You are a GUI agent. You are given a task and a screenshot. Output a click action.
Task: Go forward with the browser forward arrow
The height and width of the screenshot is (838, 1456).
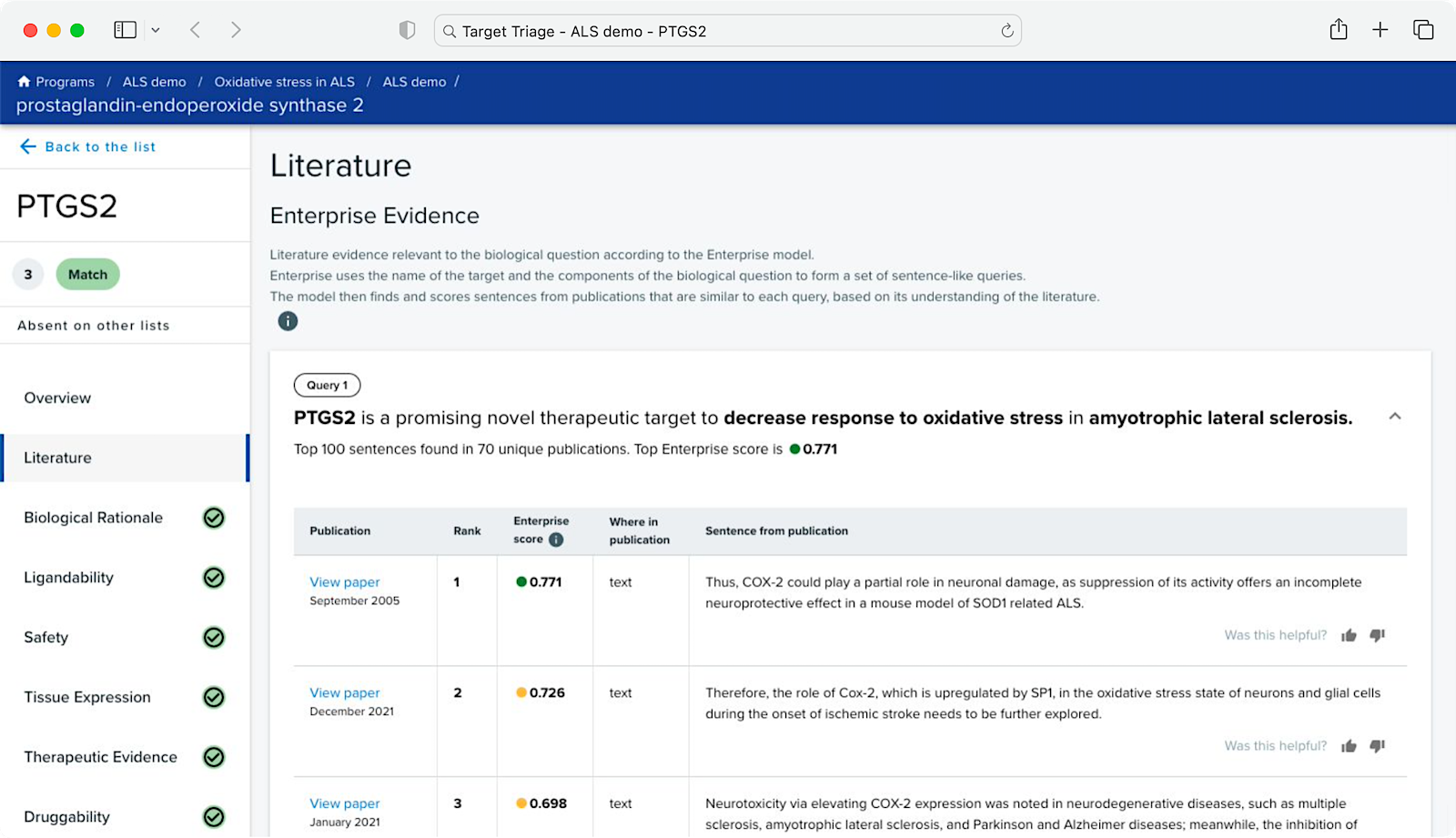pyautogui.click(x=236, y=30)
